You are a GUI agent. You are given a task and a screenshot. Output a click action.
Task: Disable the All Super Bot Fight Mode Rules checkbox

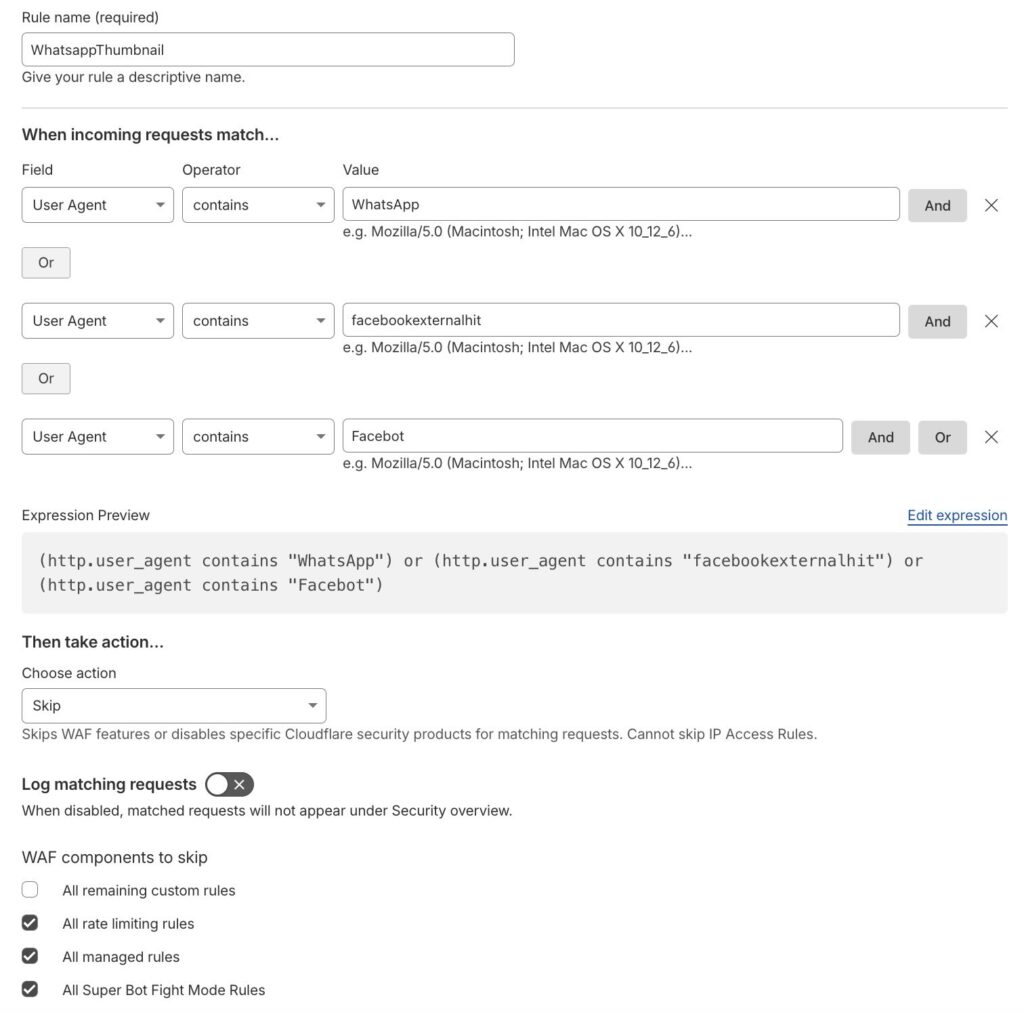(29, 990)
